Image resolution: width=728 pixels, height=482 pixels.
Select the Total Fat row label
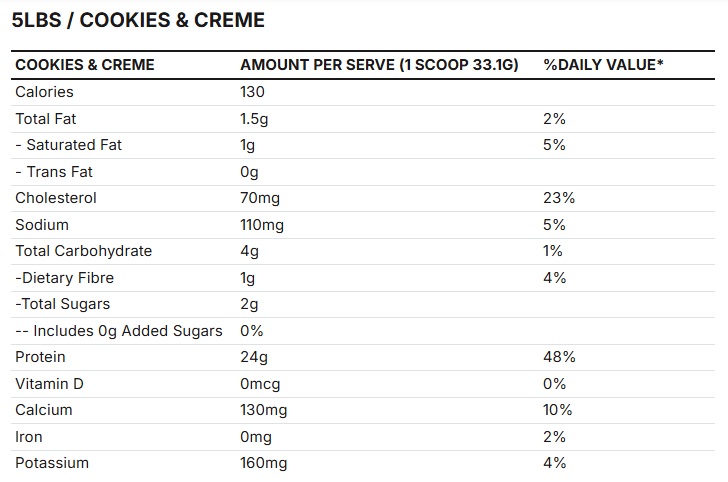(x=46, y=119)
